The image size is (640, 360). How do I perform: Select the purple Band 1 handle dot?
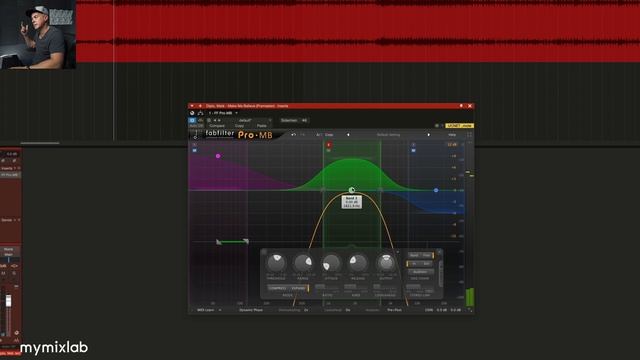coord(218,156)
